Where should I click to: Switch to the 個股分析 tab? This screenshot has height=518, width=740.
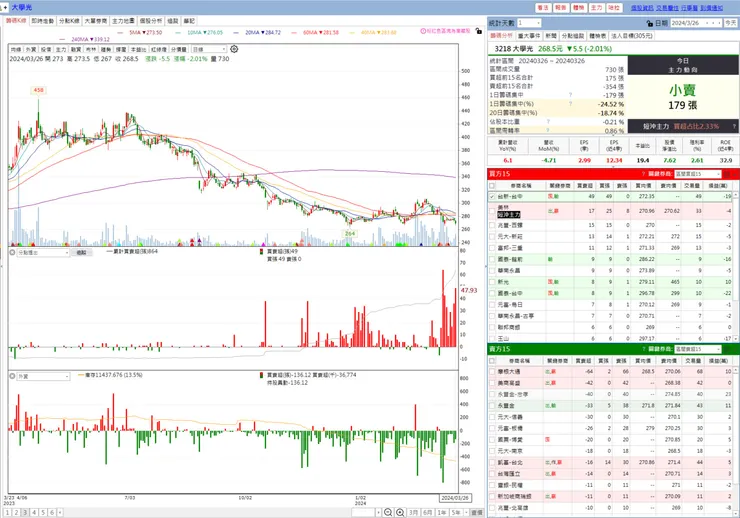151,21
